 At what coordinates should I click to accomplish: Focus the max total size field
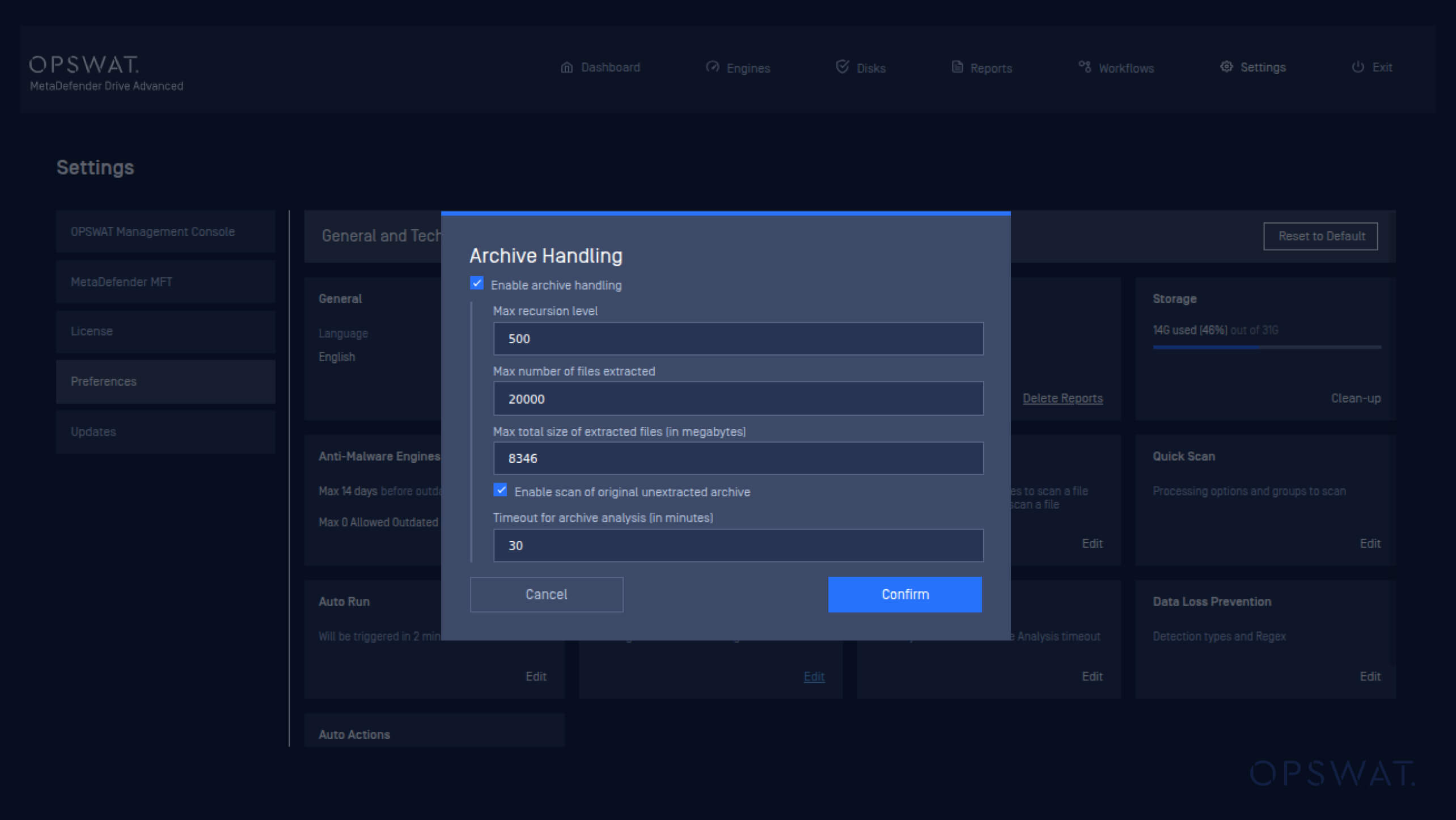click(738, 458)
